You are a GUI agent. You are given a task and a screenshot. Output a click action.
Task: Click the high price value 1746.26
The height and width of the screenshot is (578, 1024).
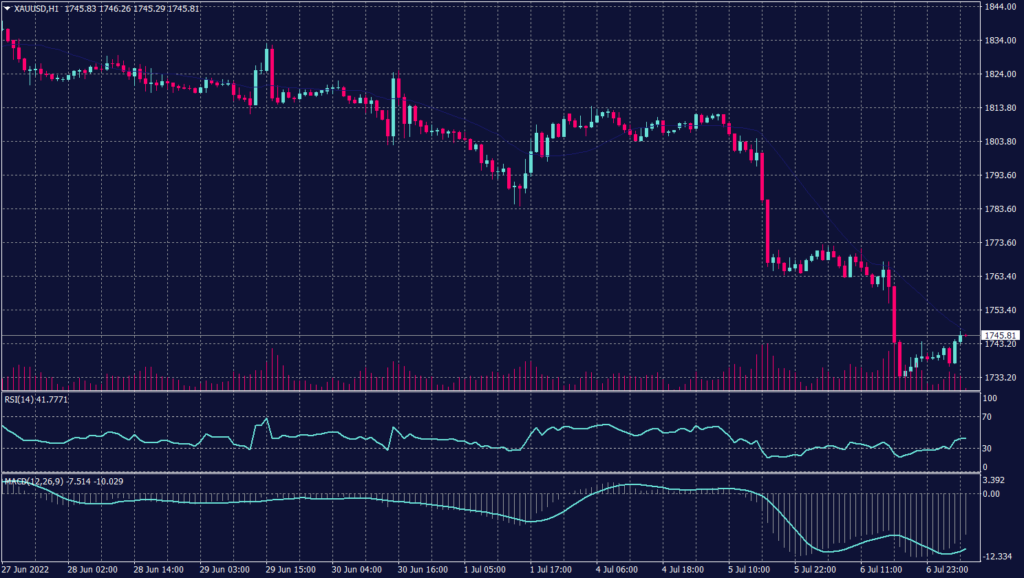click(116, 8)
